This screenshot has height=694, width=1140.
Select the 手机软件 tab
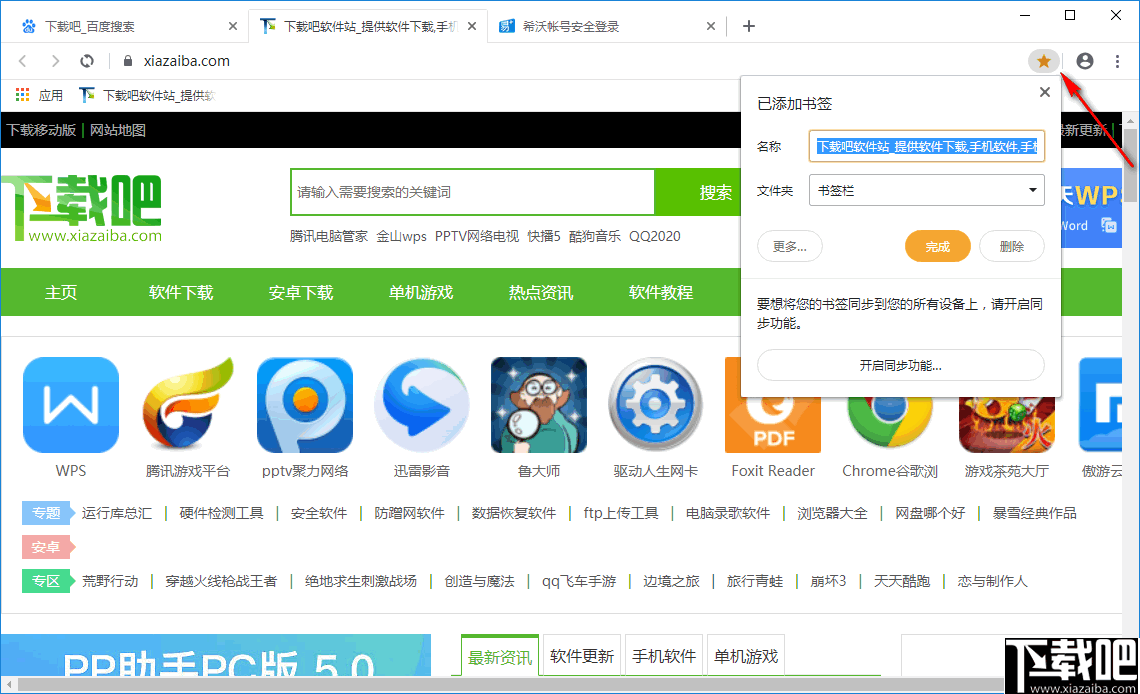point(665,656)
